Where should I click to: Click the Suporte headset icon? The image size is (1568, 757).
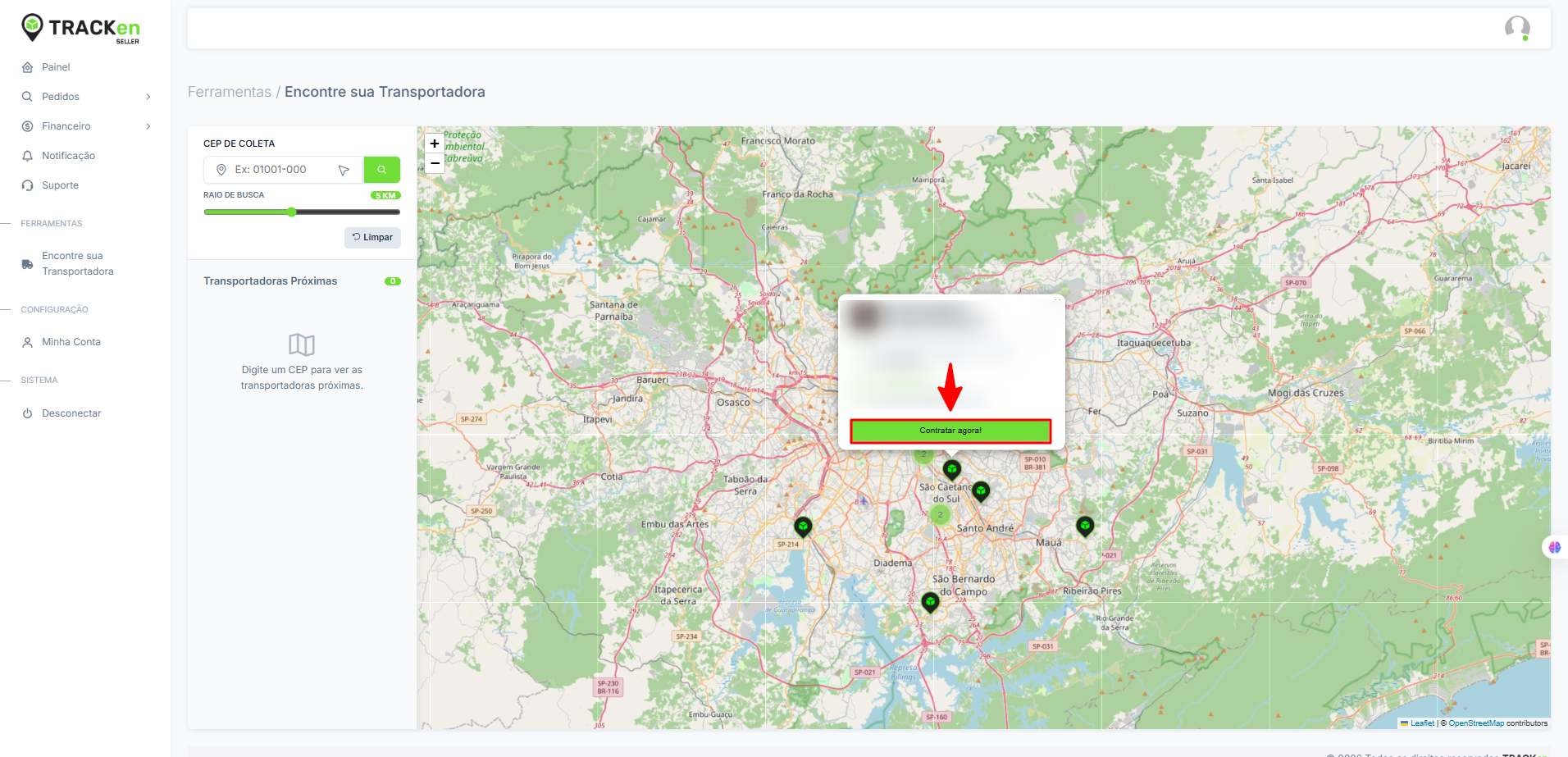click(x=27, y=185)
